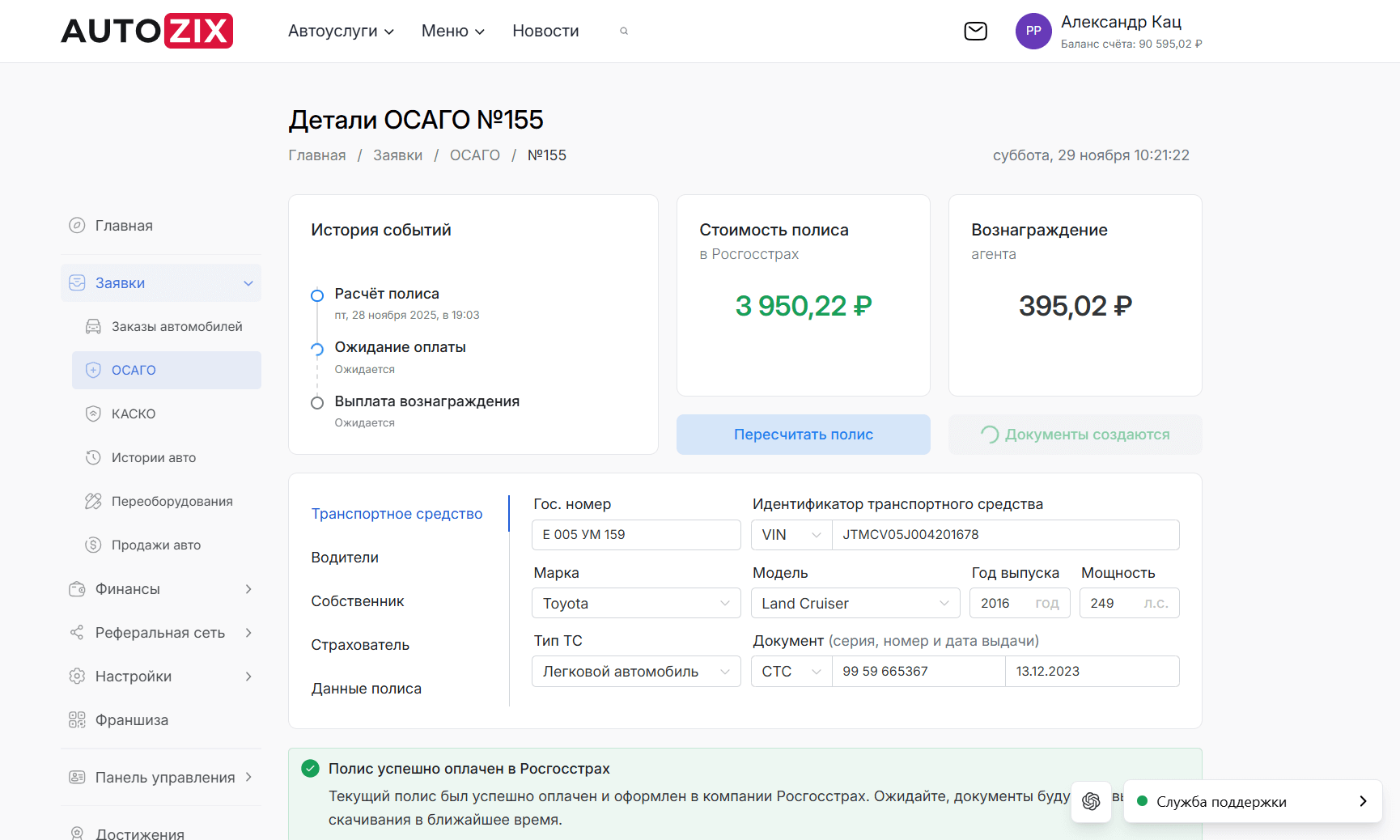This screenshot has height=840, width=1400.
Task: Expand the Финансы sidebar section
Action: point(248,589)
